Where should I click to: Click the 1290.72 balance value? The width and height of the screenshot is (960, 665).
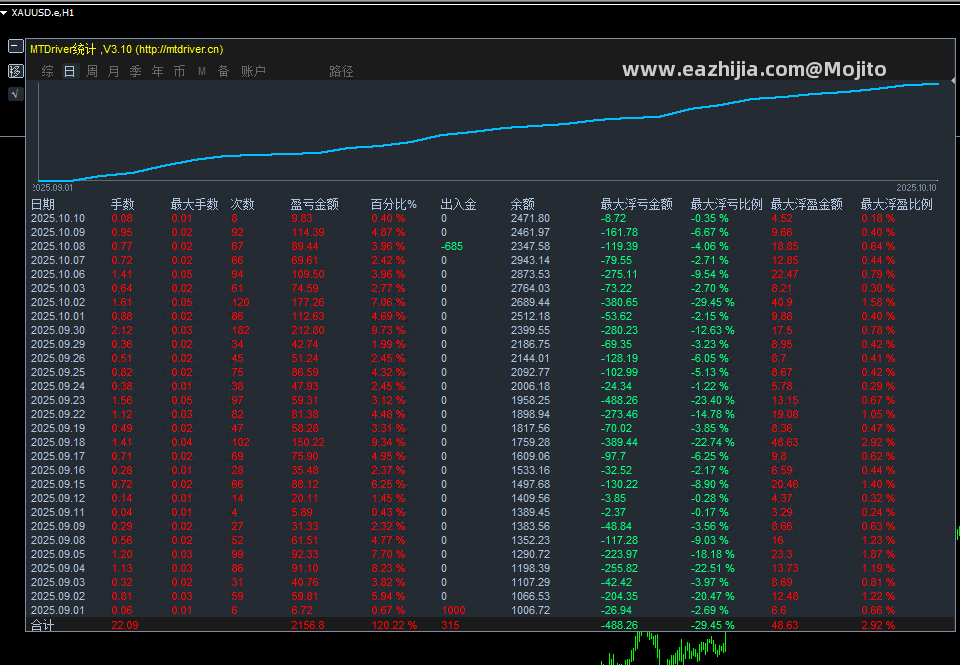530,555
